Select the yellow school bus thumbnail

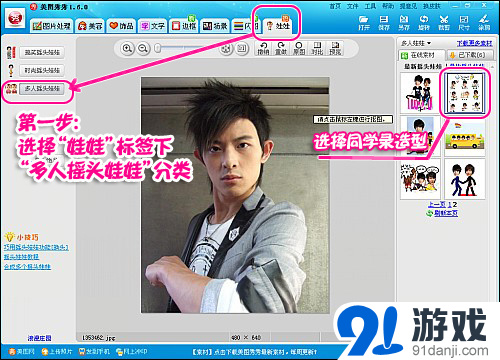(x=465, y=136)
